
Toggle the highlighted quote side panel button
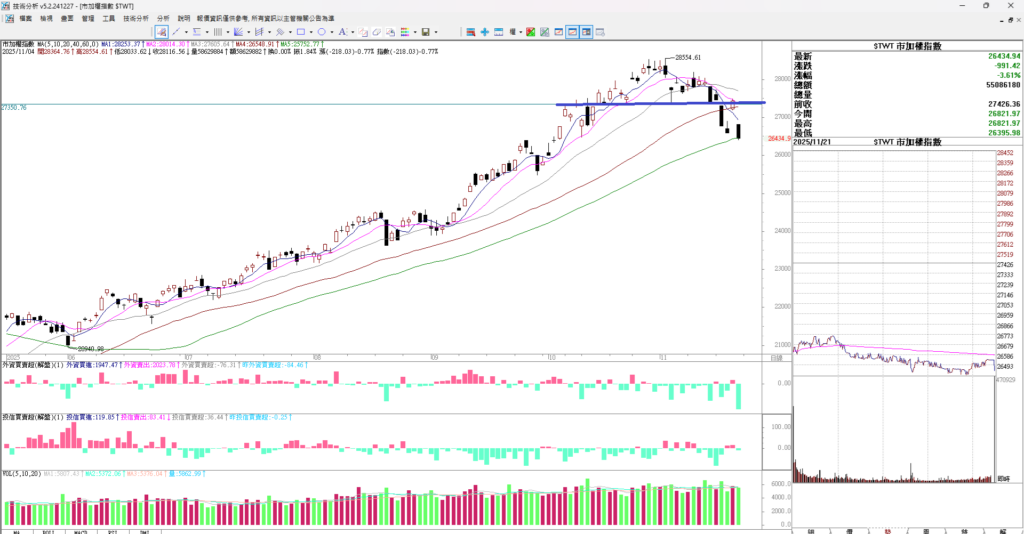[588, 32]
